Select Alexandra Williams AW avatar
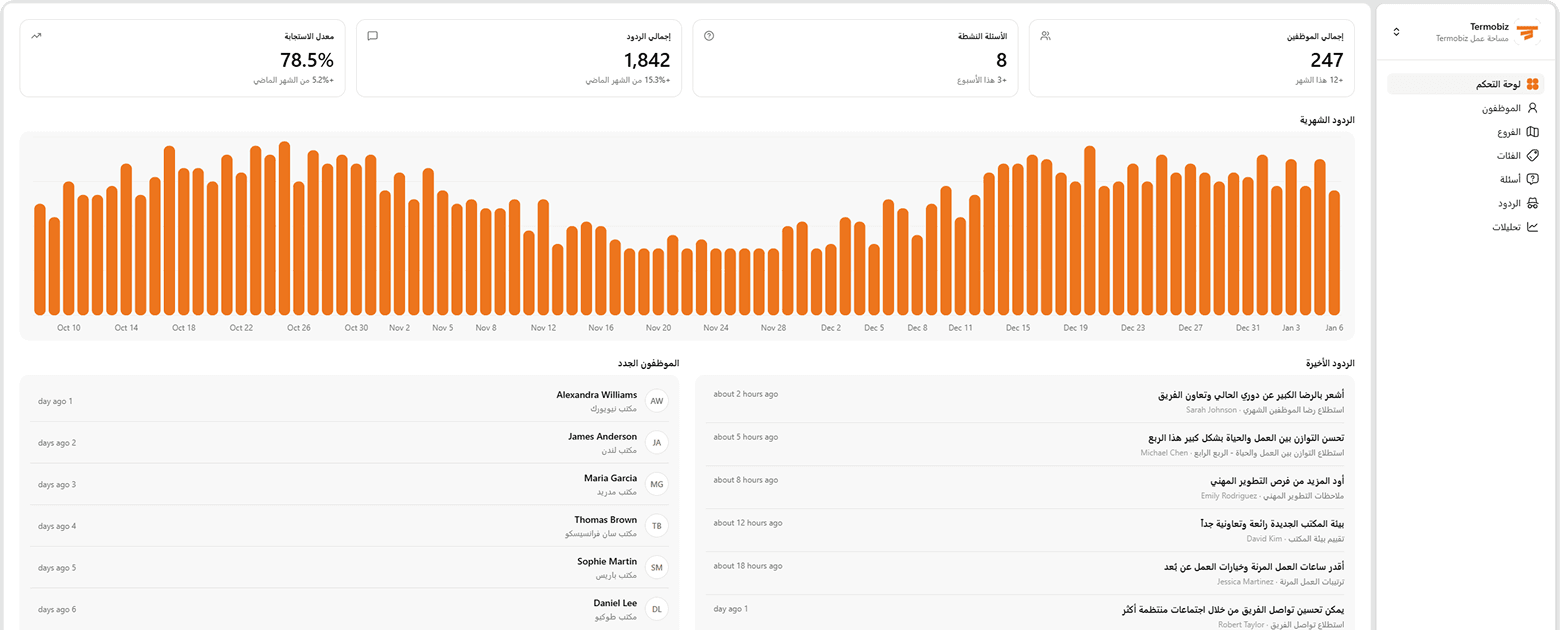Image resolution: width=1560 pixels, height=630 pixels. pyautogui.click(x=656, y=401)
